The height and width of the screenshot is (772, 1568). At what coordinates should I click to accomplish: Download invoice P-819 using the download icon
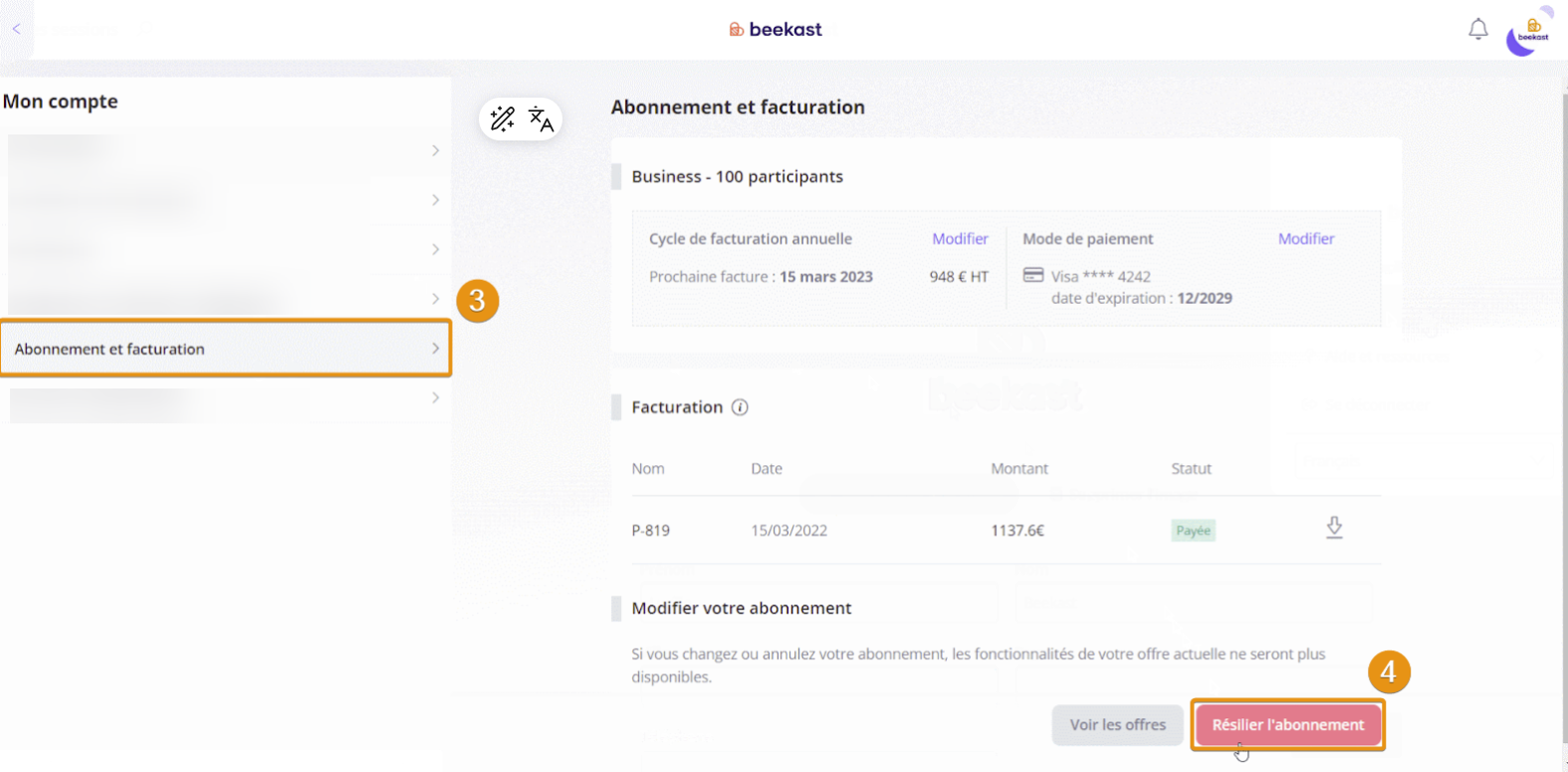click(x=1334, y=528)
